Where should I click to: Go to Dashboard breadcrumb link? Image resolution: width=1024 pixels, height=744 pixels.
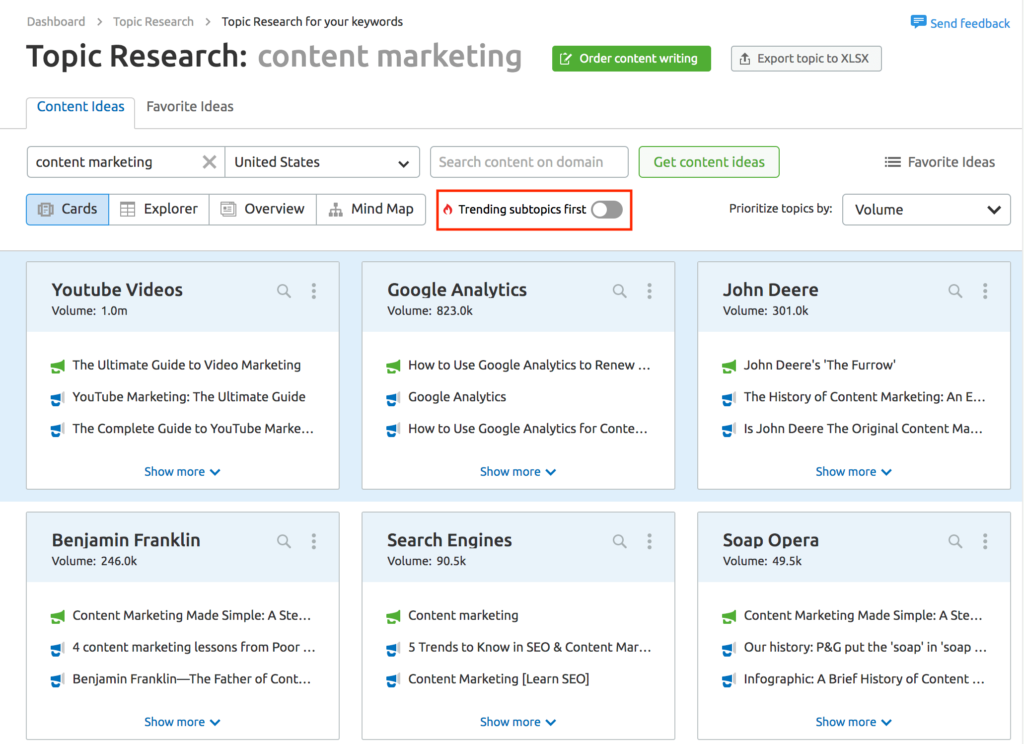(x=56, y=22)
